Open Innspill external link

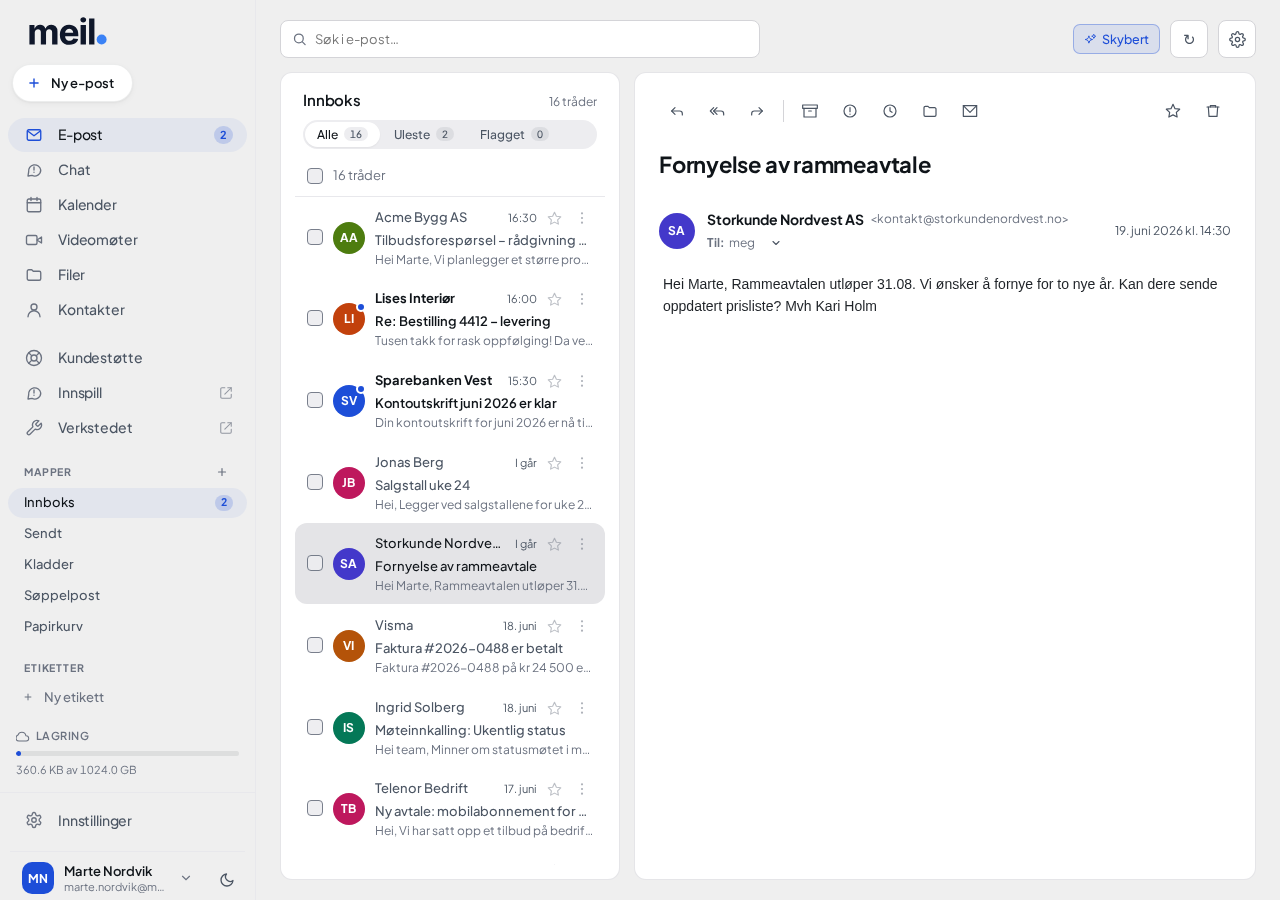tap(128, 393)
